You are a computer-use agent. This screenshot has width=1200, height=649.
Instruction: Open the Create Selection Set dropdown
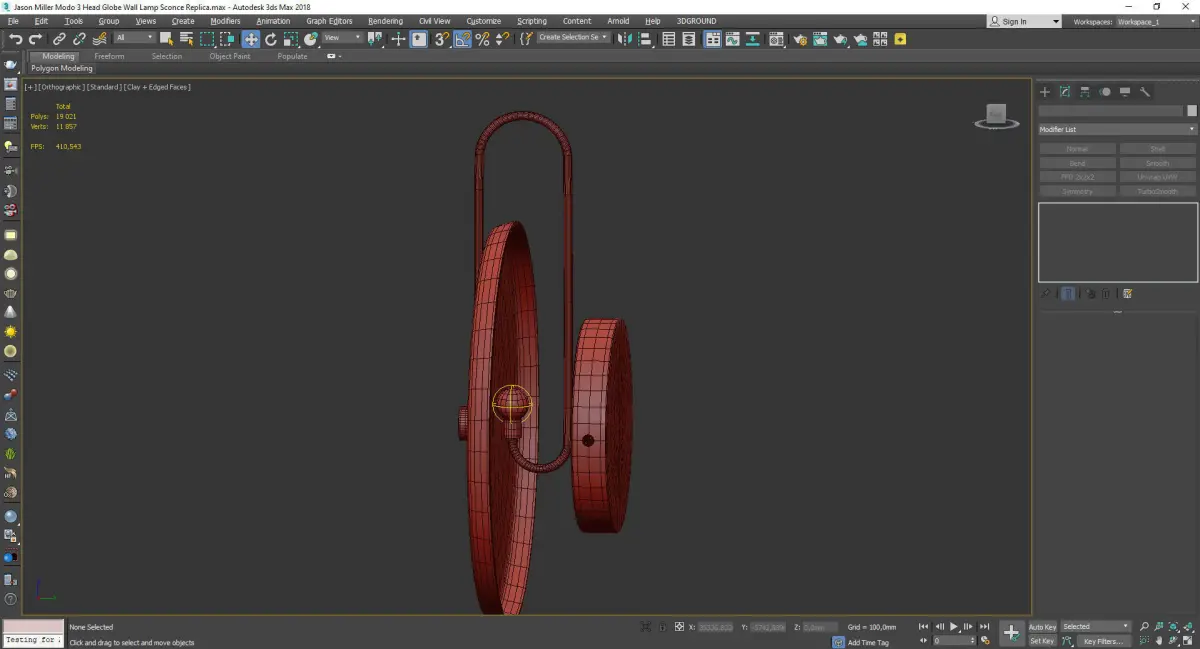coord(573,38)
